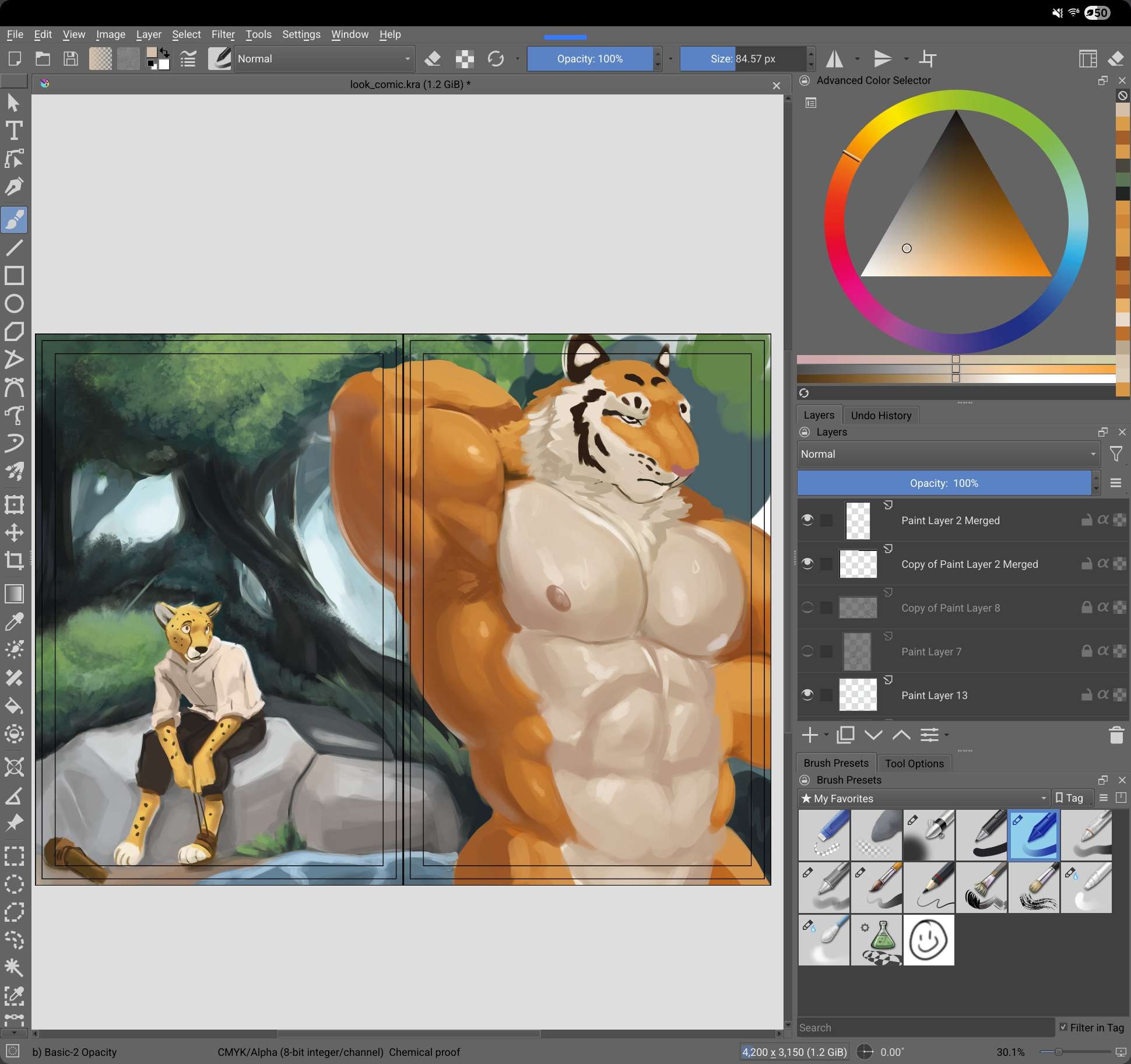Pick the Fill bucket tool

click(x=14, y=707)
